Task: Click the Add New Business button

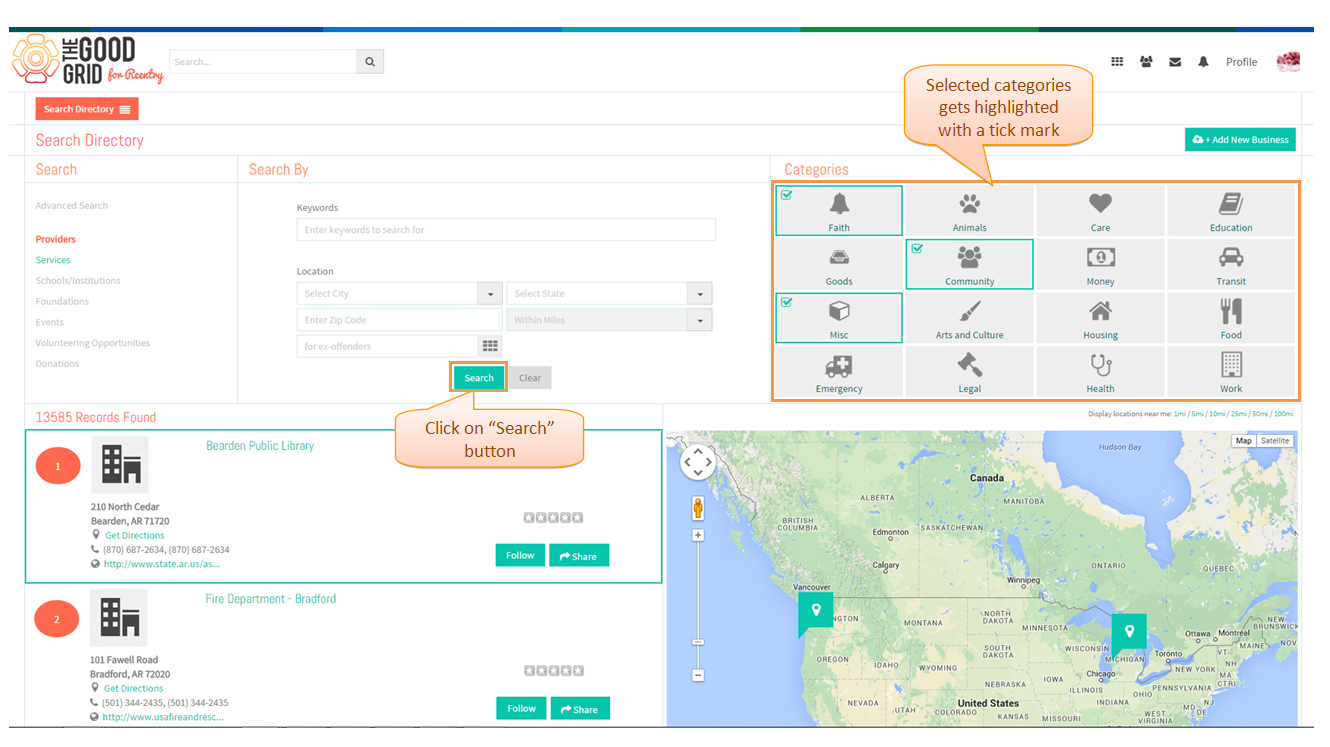Action: [x=1240, y=140]
